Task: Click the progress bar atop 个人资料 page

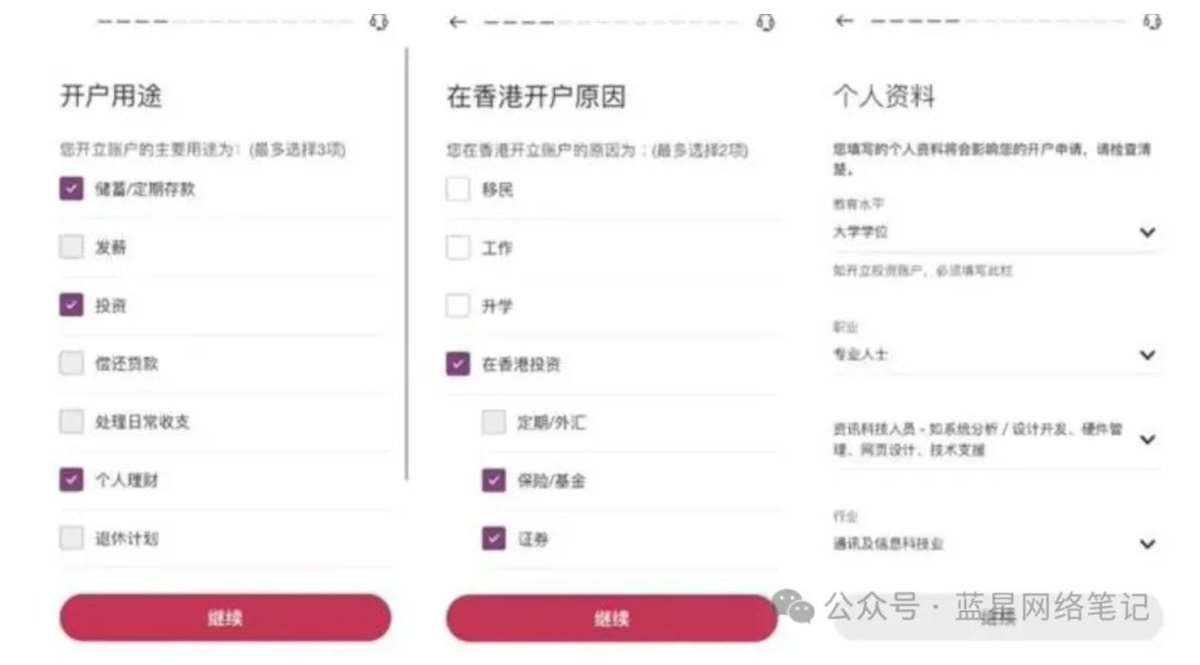Action: [1000, 21]
